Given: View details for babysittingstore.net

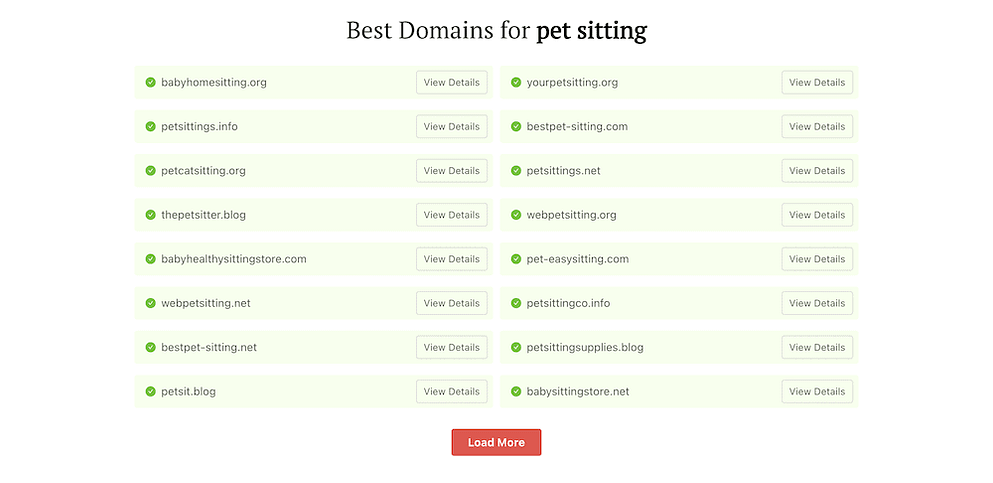Looking at the screenshot, I should [817, 392].
